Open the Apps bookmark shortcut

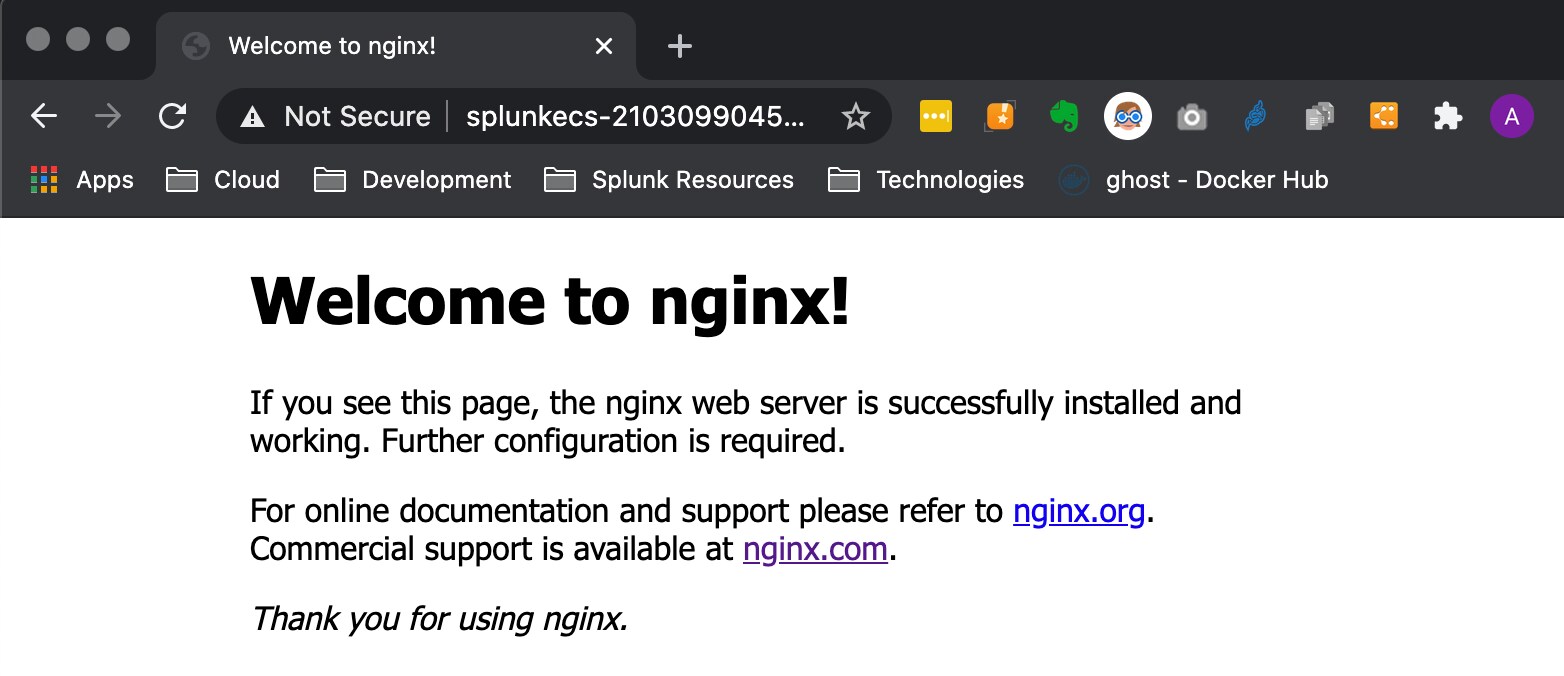pyautogui.click(x=82, y=180)
